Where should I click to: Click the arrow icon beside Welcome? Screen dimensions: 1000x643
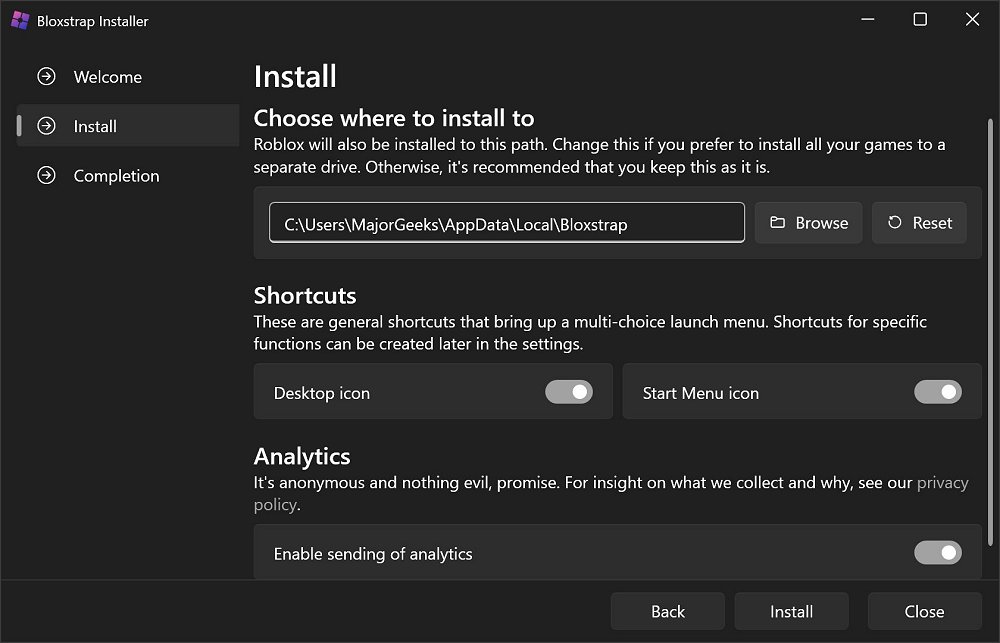(46, 77)
